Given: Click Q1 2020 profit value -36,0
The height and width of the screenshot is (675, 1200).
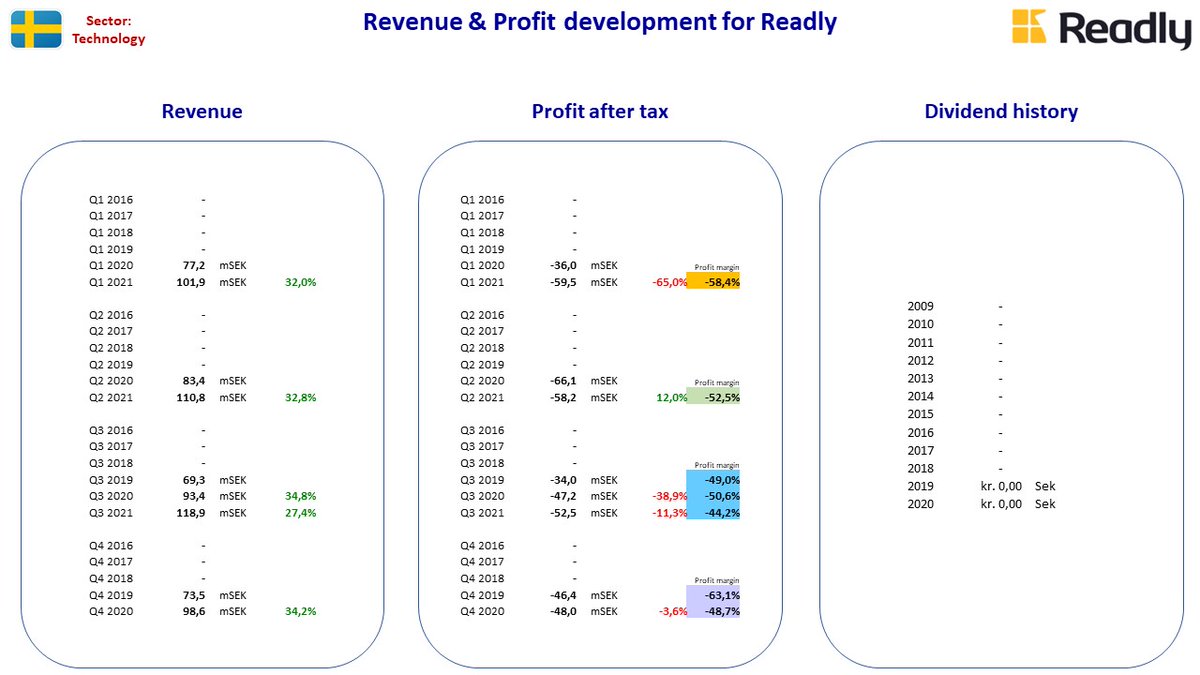Looking at the screenshot, I should tap(563, 266).
